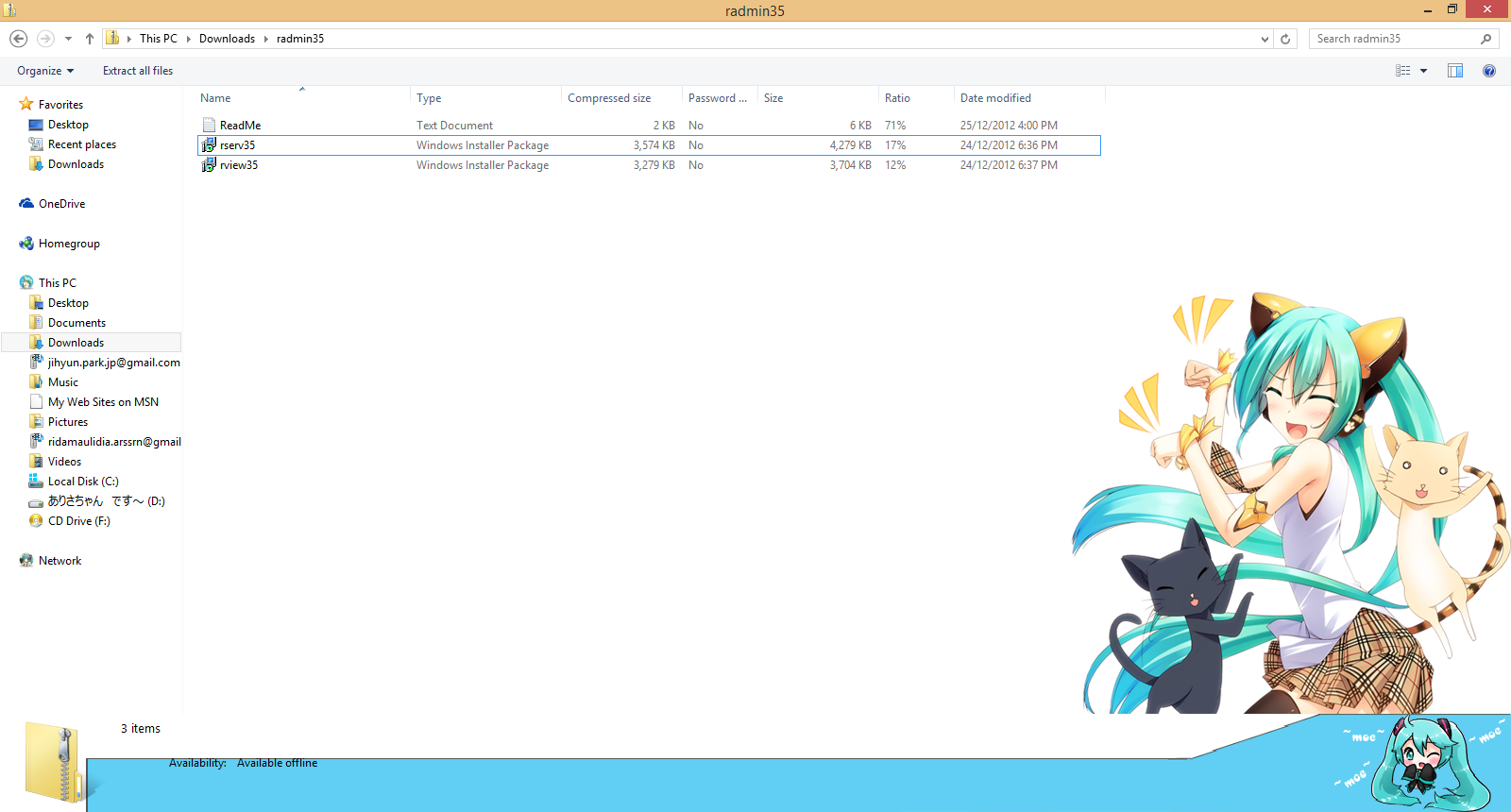1511x812 pixels.
Task: Click the Forward arrow navigation button
Action: point(45,39)
